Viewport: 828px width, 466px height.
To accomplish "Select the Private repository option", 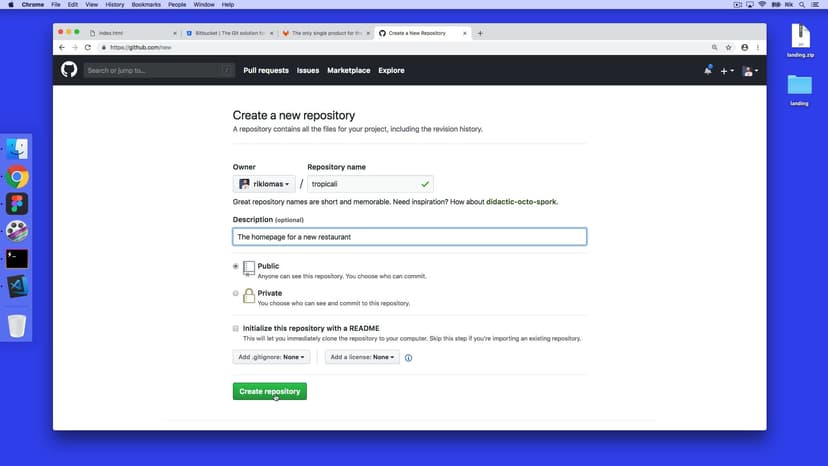I will click(236, 294).
